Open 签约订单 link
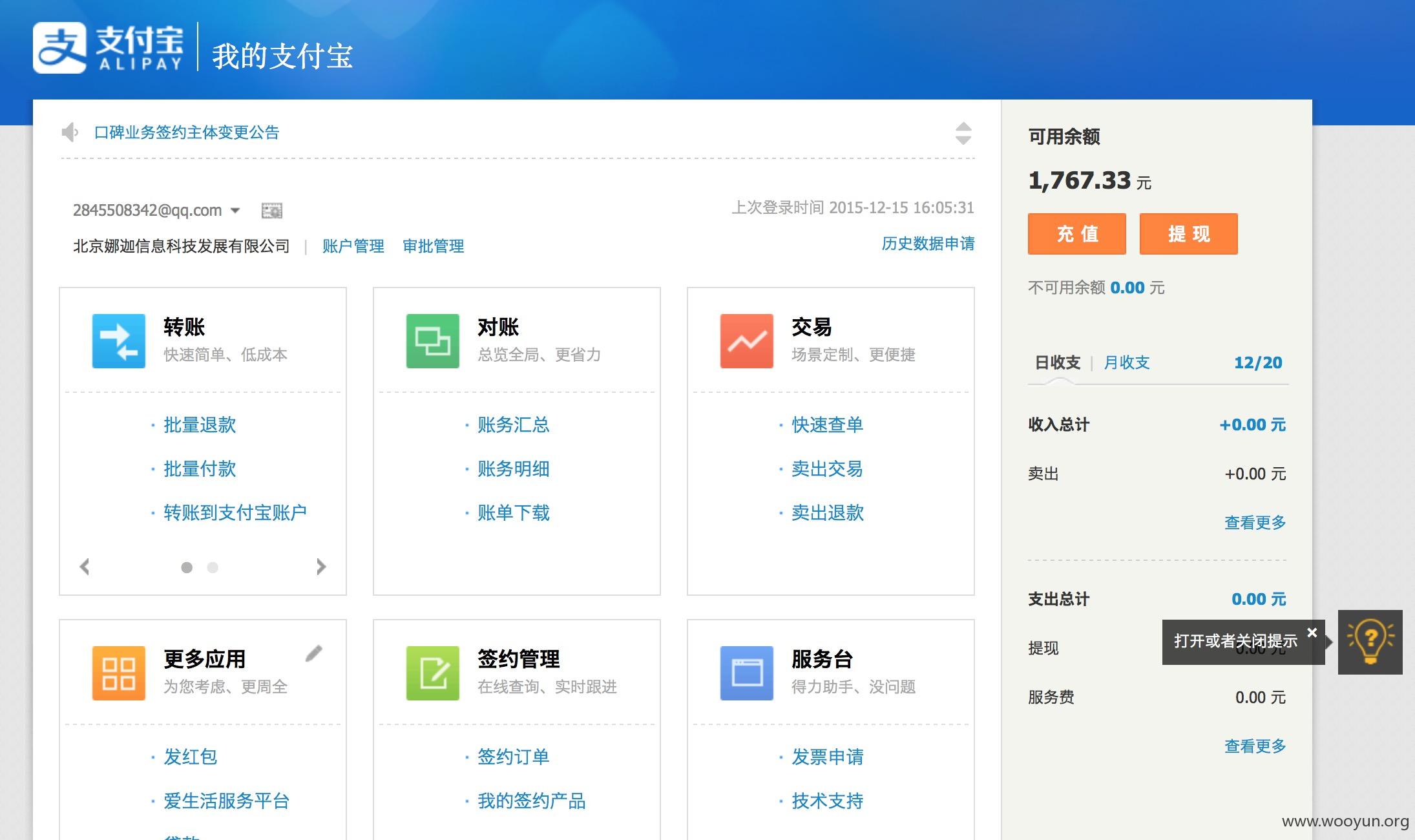This screenshot has height=840, width=1415. [x=514, y=757]
